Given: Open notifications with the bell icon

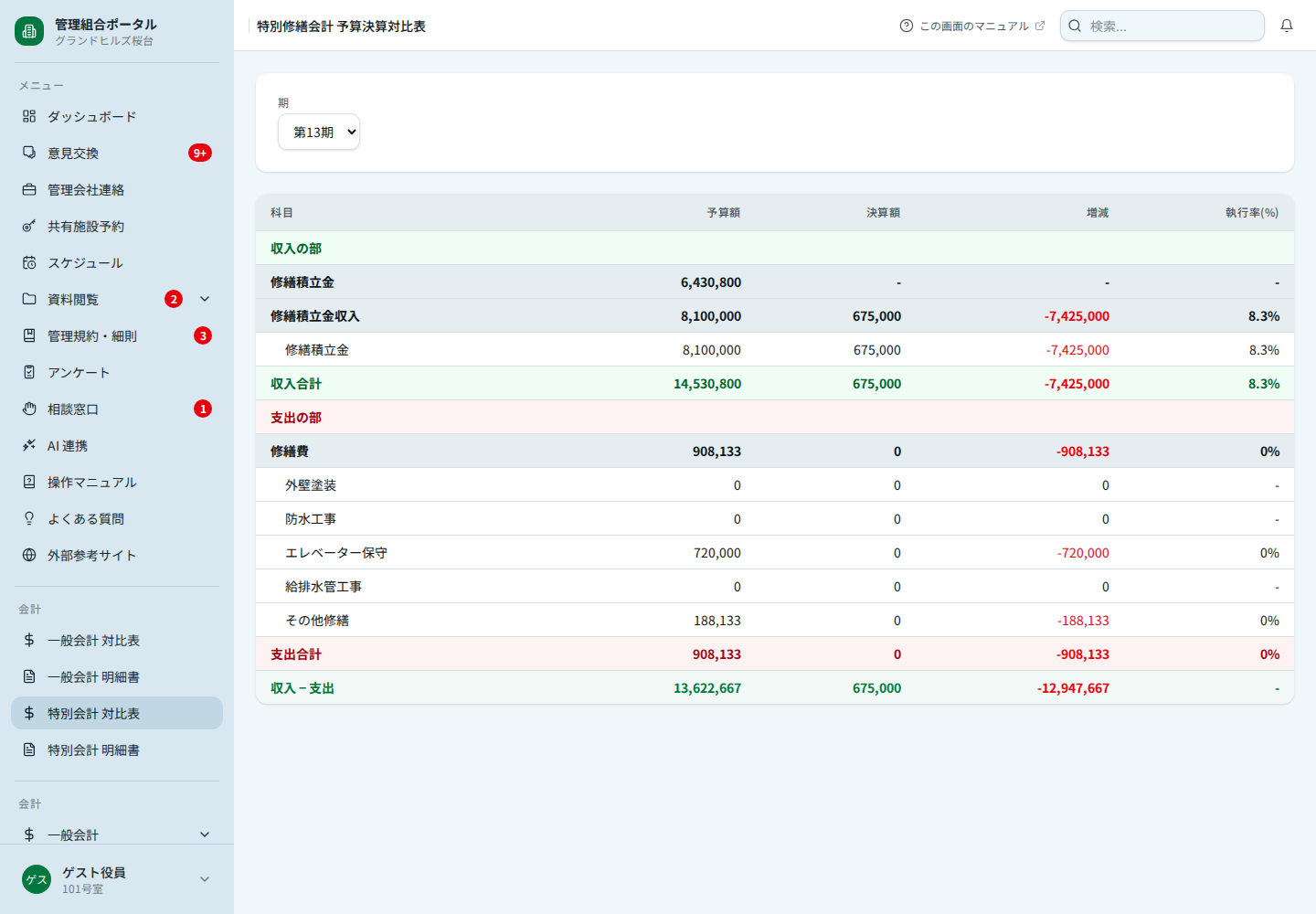Looking at the screenshot, I should click(1287, 26).
